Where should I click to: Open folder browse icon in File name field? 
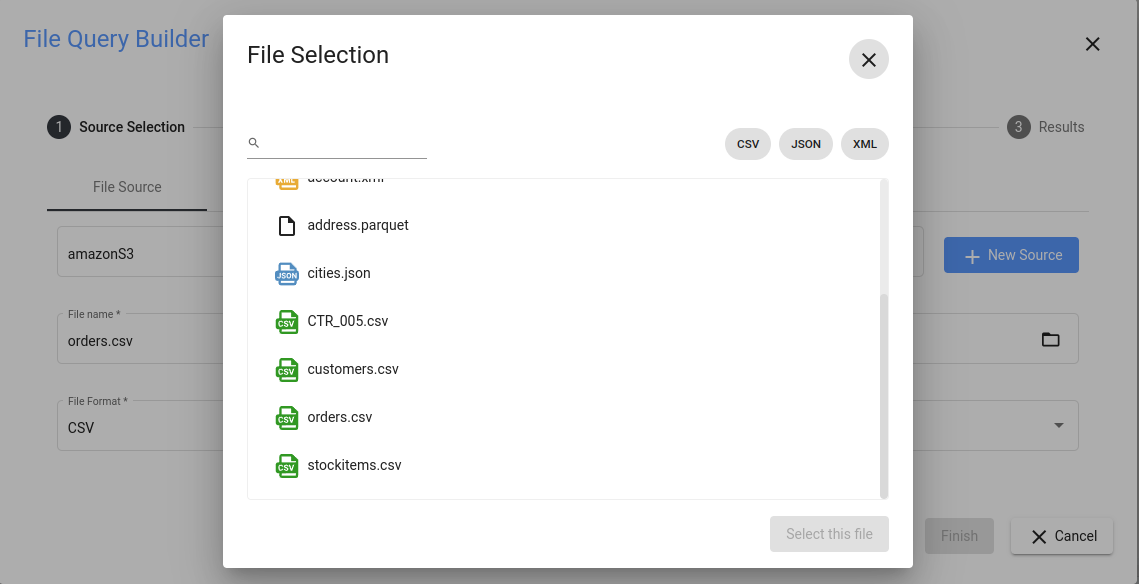pyautogui.click(x=1050, y=339)
